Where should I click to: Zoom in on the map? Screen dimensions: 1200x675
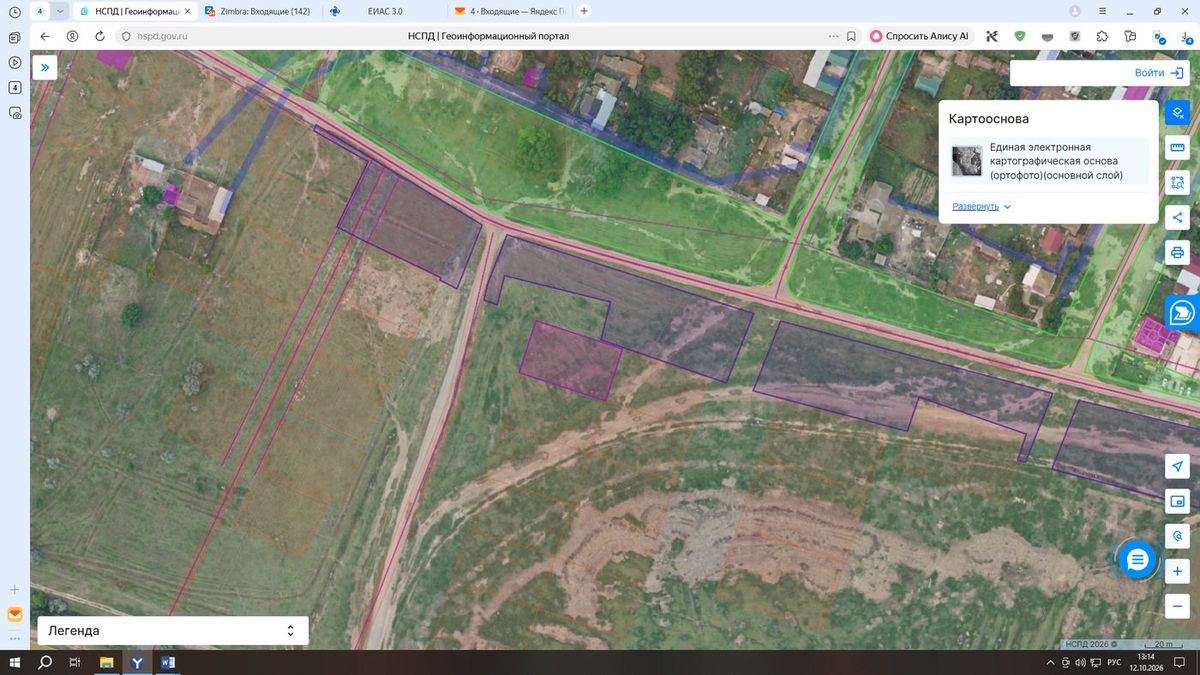[1177, 571]
